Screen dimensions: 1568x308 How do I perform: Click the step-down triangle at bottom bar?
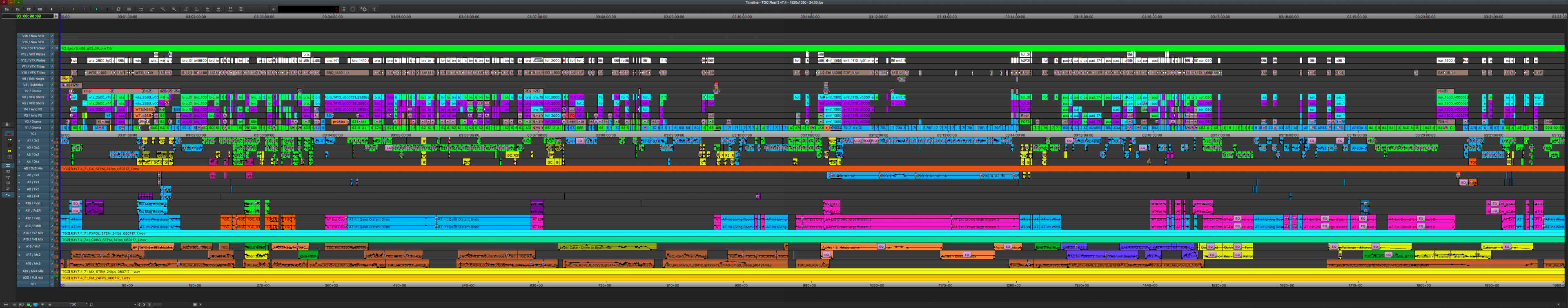coord(42,304)
